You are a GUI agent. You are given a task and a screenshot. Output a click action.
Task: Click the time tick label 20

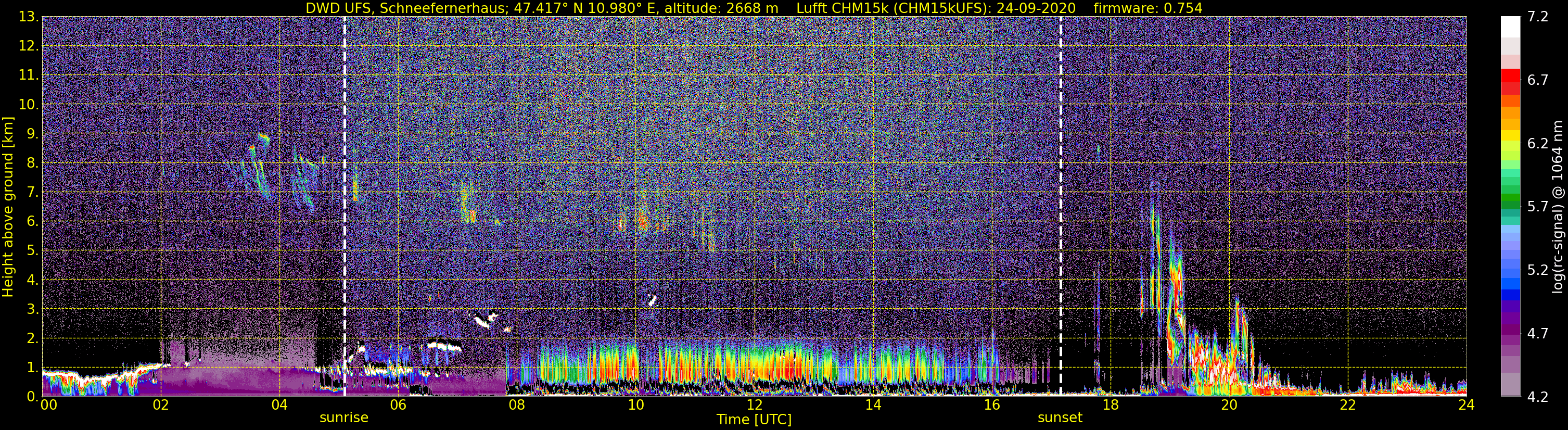point(1229,405)
